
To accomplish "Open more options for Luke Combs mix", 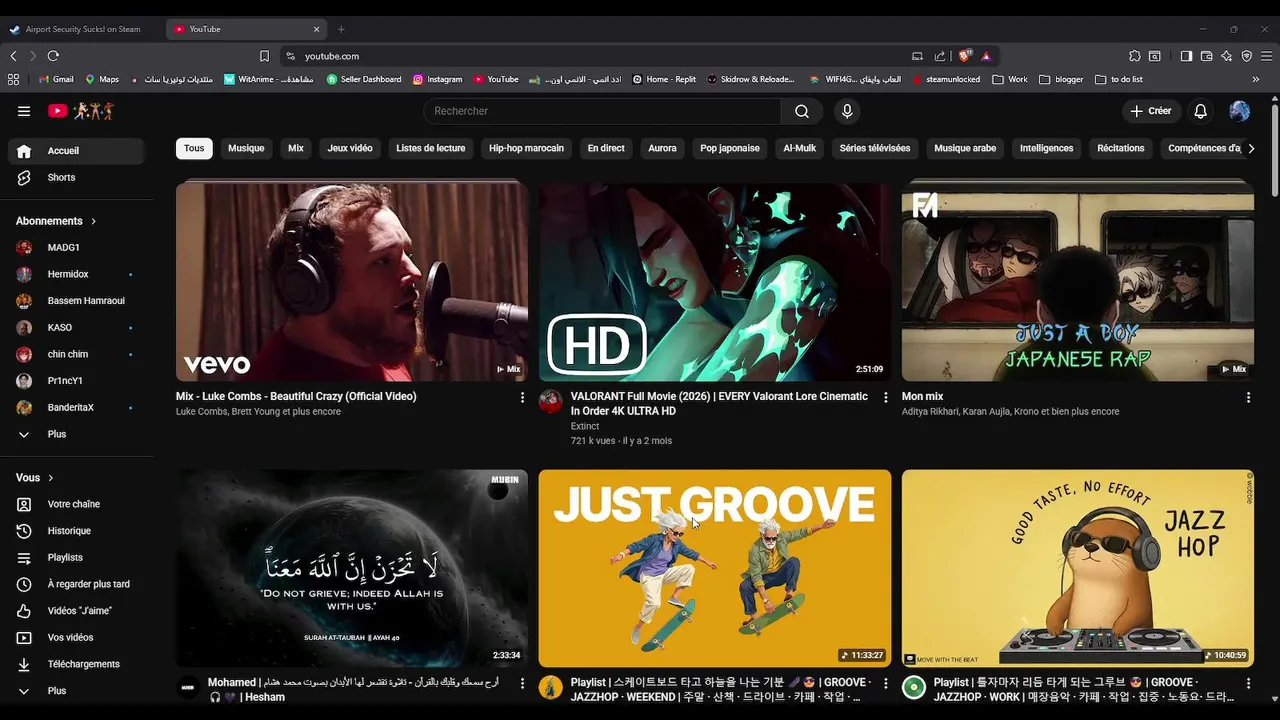I will coord(522,397).
